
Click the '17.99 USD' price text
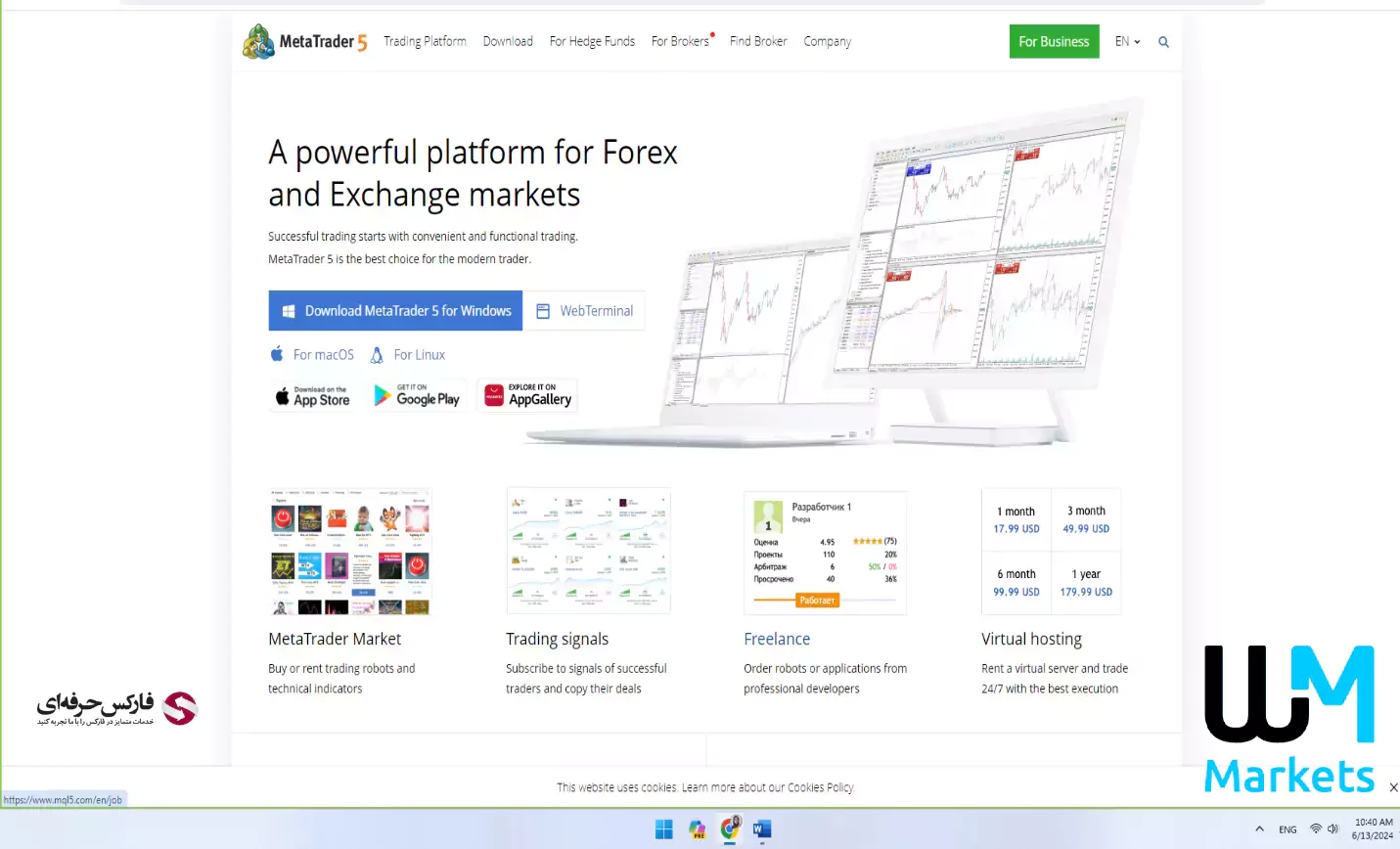[1016, 528]
